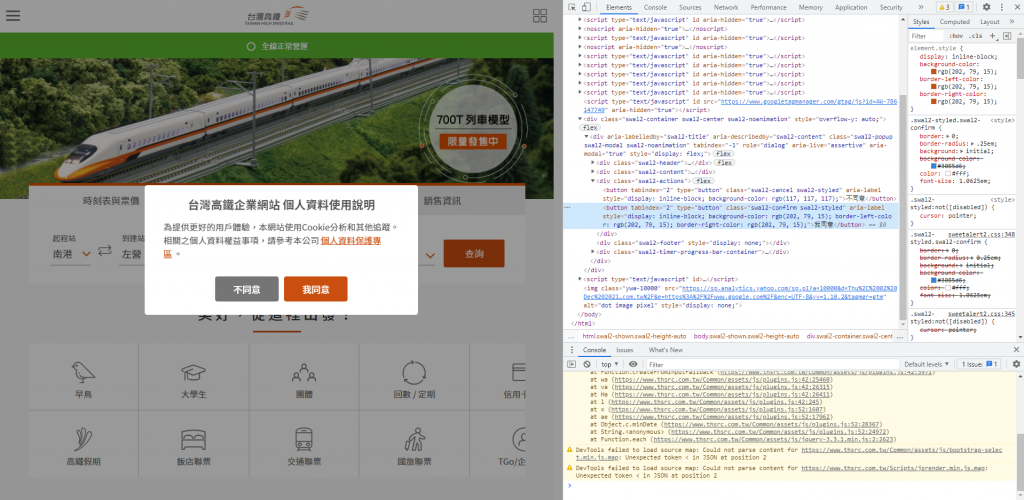The image size is (1024, 500).
Task: Open the sweetalert2.css:348 source link
Action: [982, 234]
